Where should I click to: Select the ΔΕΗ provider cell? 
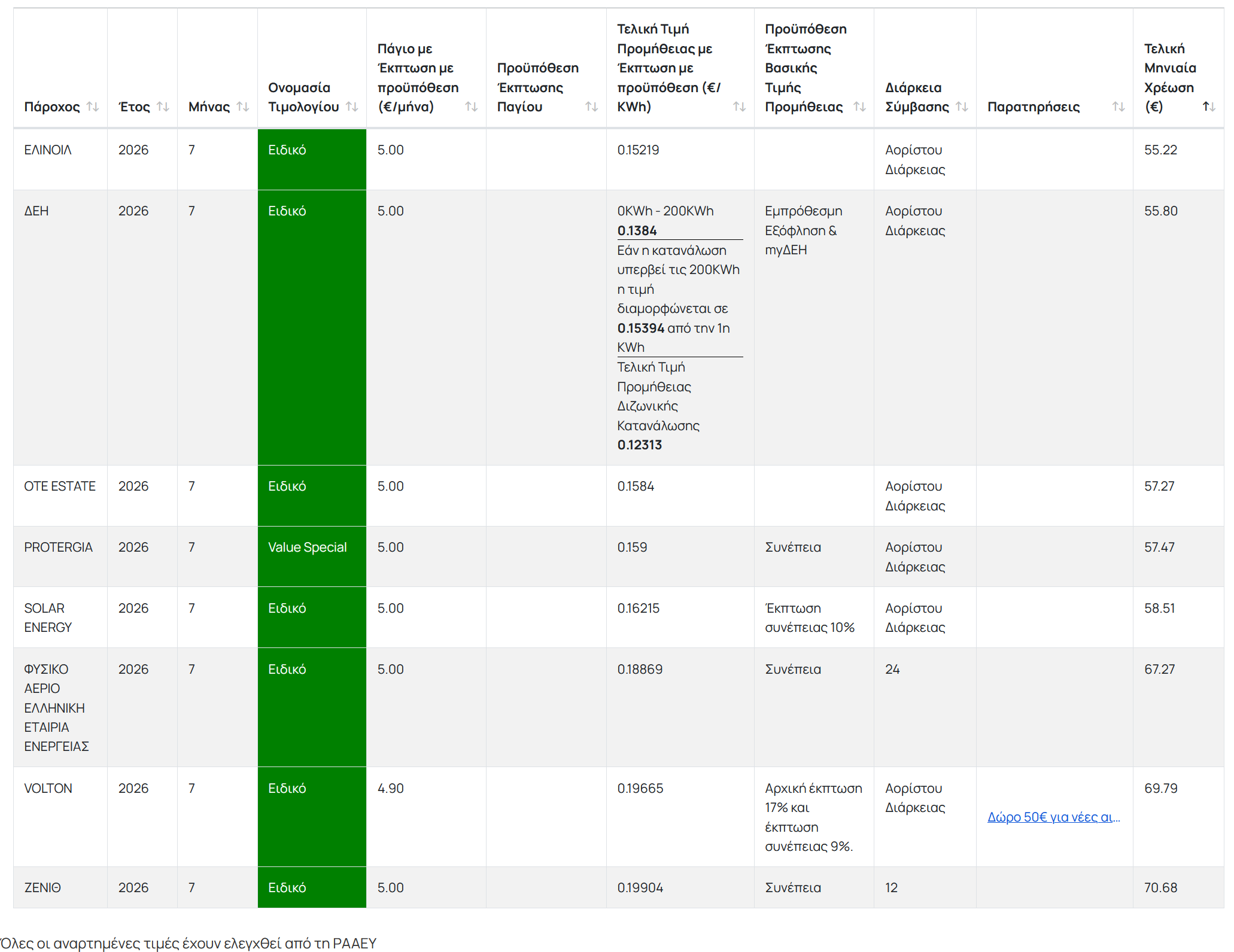coord(60,328)
